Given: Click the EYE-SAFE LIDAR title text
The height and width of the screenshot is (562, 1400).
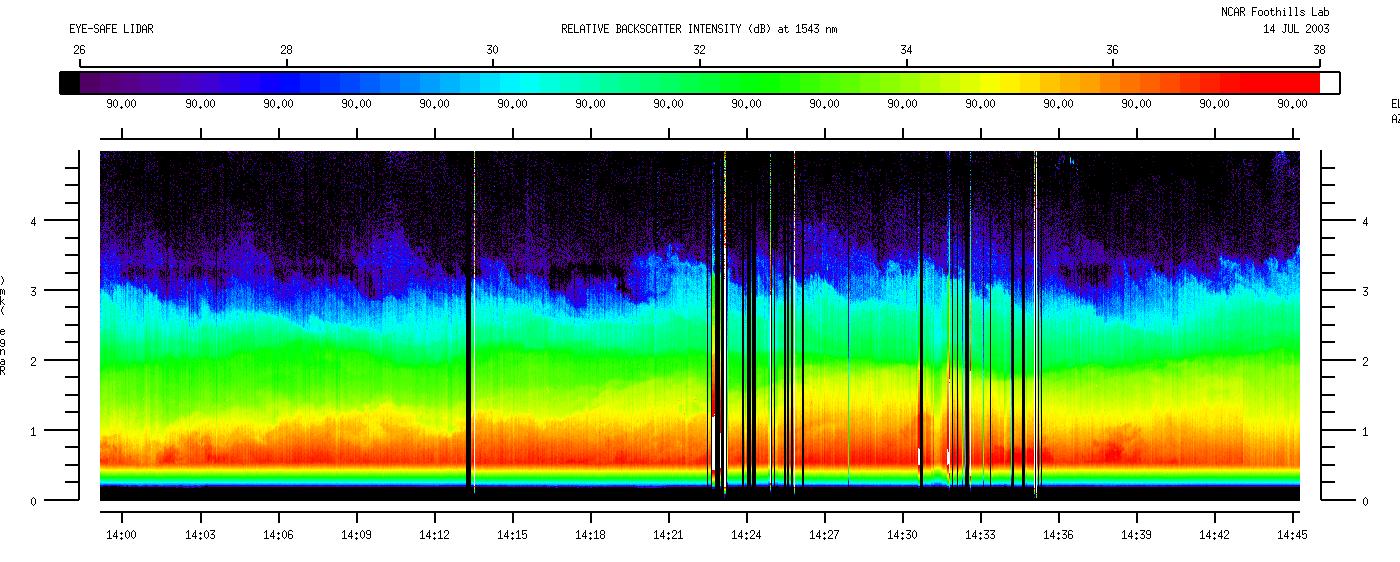Looking at the screenshot, I should point(111,29).
